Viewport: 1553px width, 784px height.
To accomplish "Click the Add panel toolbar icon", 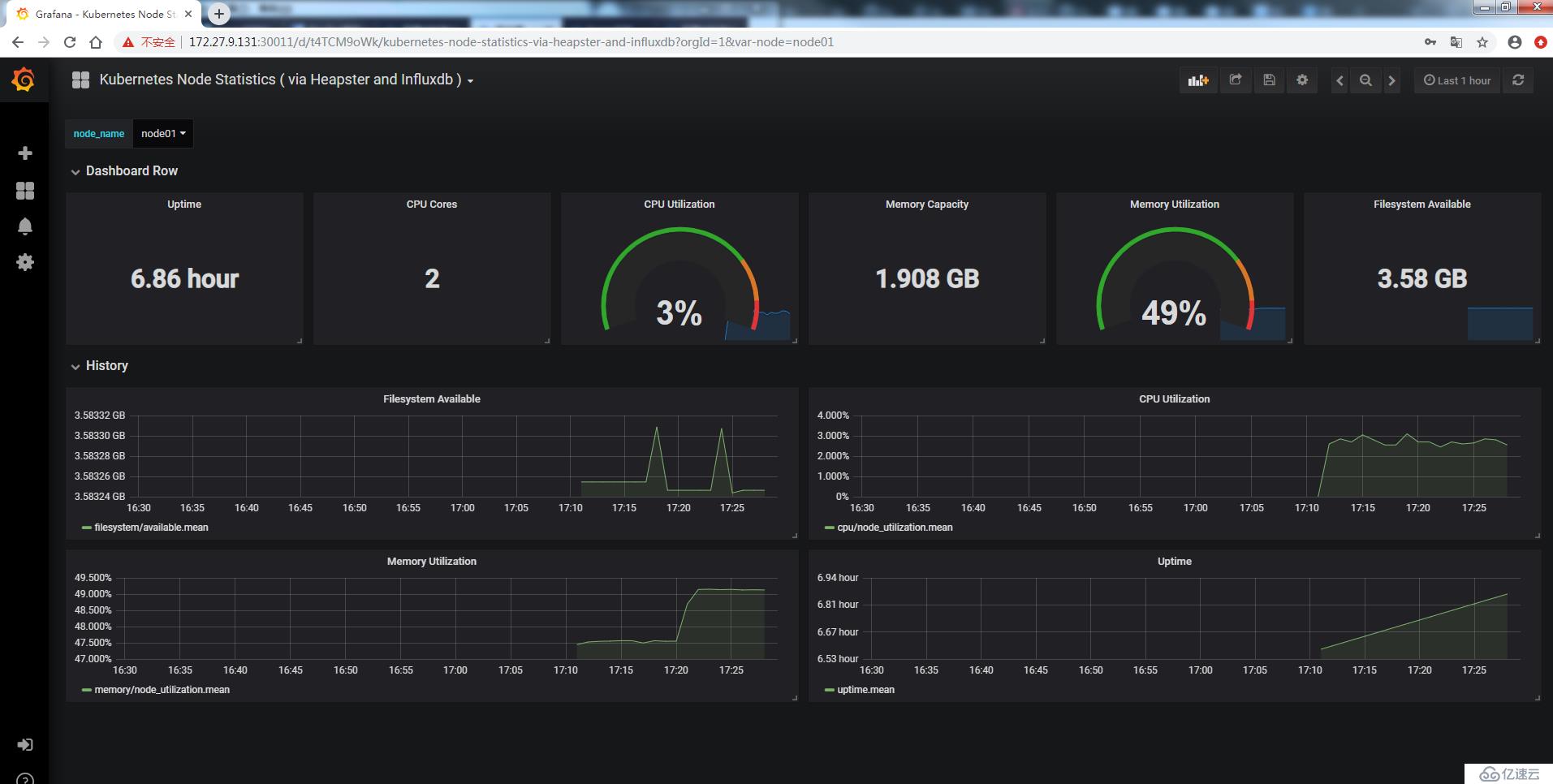I will pyautogui.click(x=1198, y=80).
